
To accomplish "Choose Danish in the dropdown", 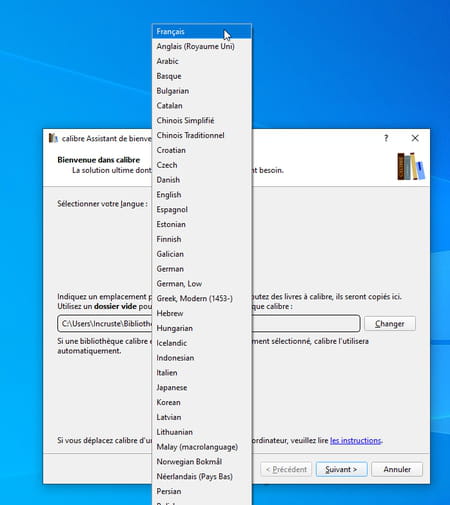I will (x=202, y=180).
